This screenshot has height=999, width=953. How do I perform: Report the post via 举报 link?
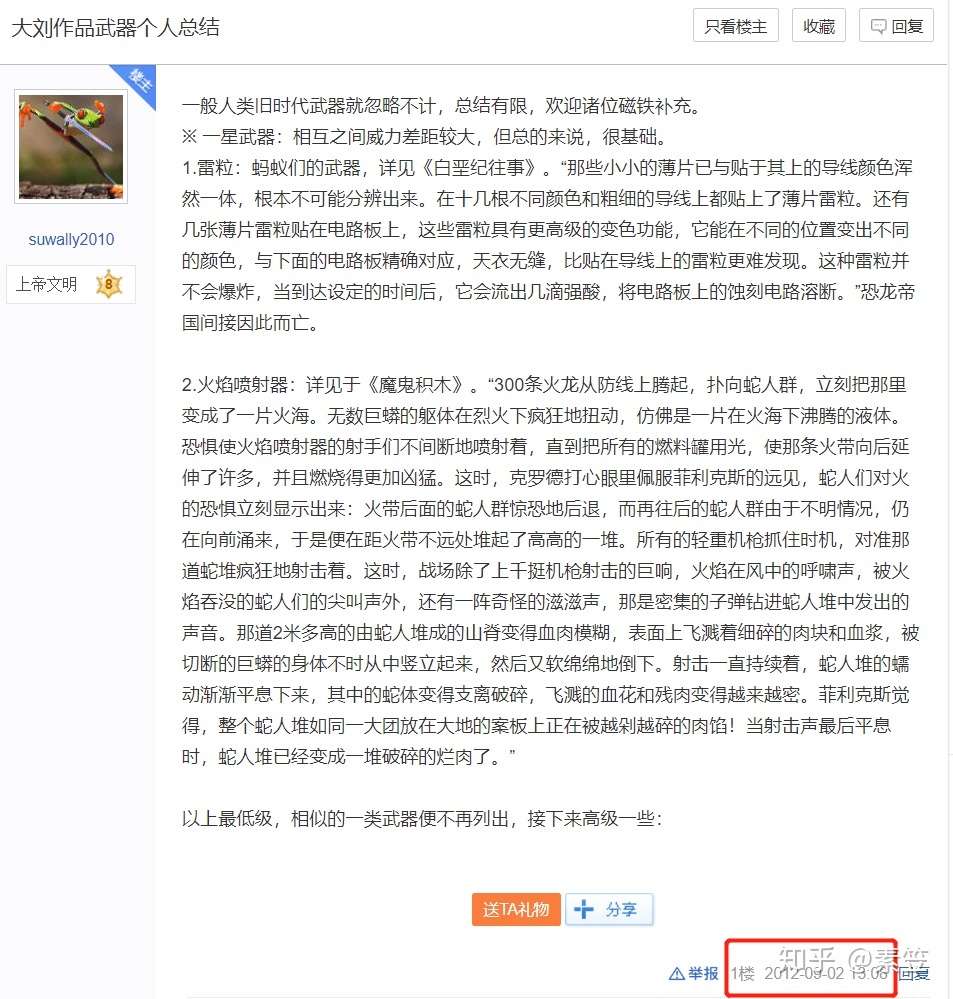point(702,973)
